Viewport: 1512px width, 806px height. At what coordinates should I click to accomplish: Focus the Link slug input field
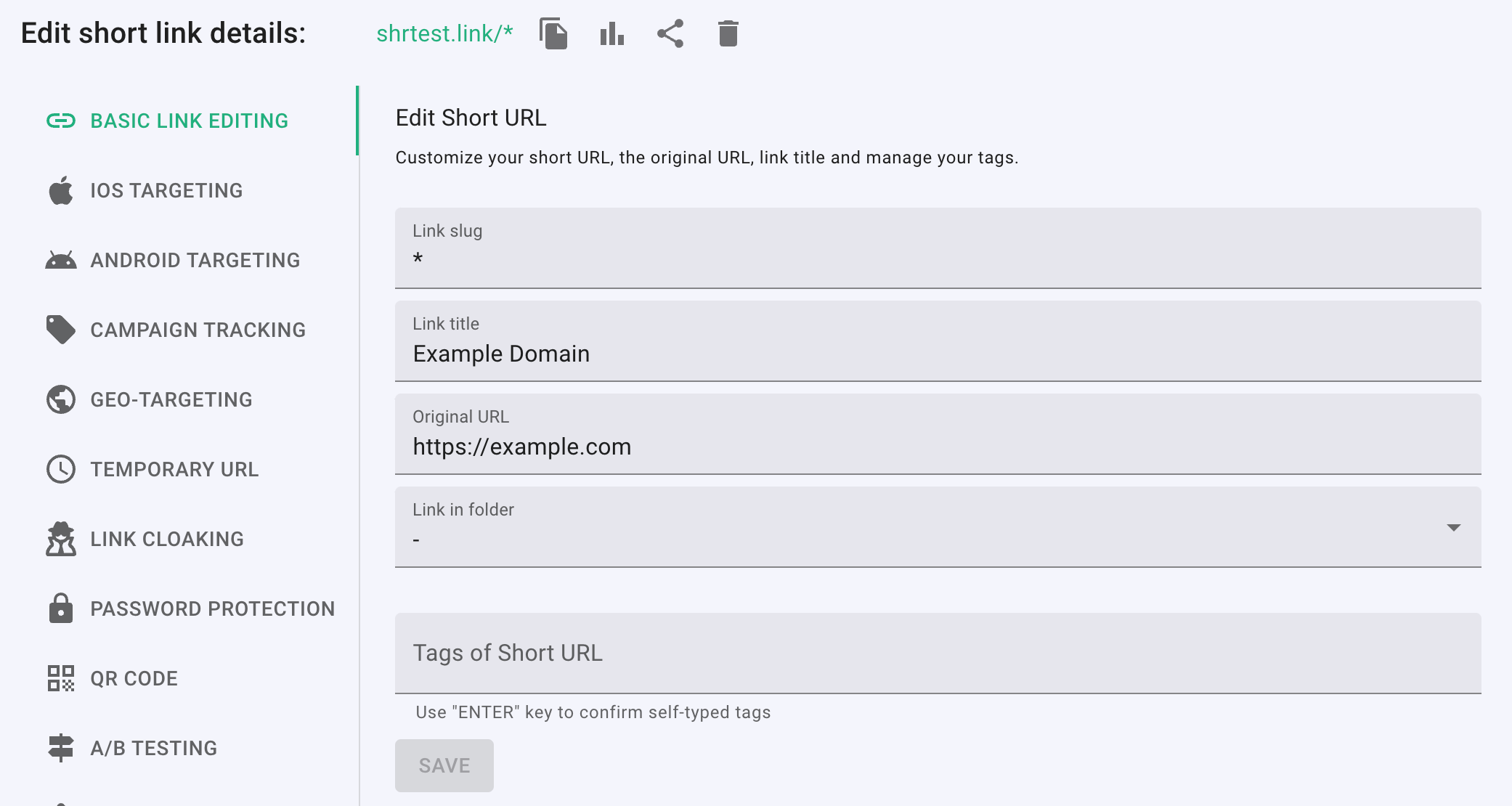click(938, 248)
